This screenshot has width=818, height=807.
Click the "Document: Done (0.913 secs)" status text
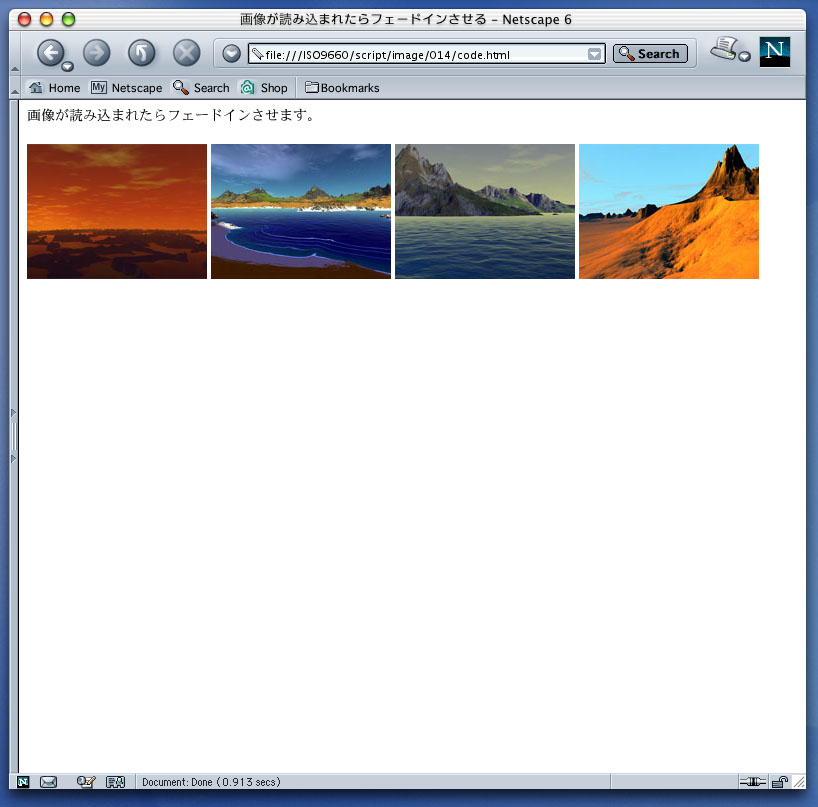pos(211,782)
